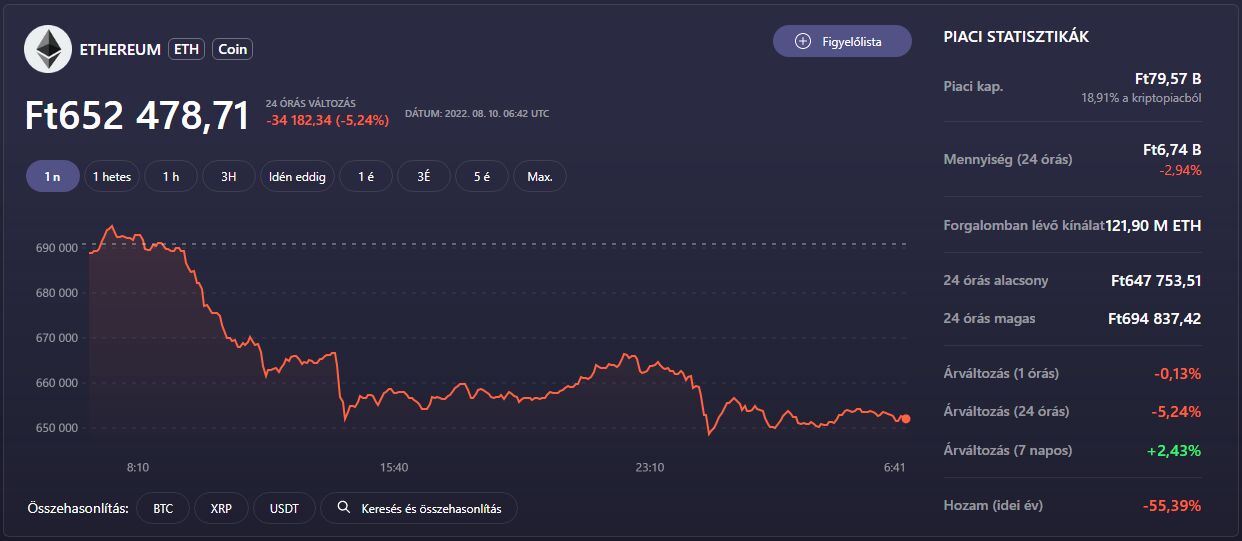The image size is (1242, 541).
Task: Click the Mennyiség value Ft6,74 B
Action: click(x=1172, y=150)
